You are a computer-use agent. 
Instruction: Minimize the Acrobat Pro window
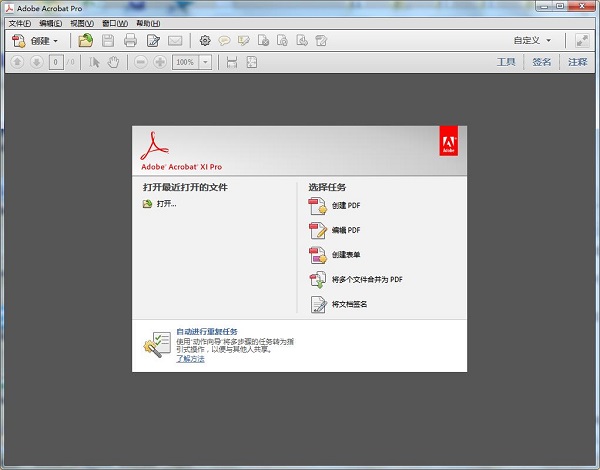coord(544,6)
